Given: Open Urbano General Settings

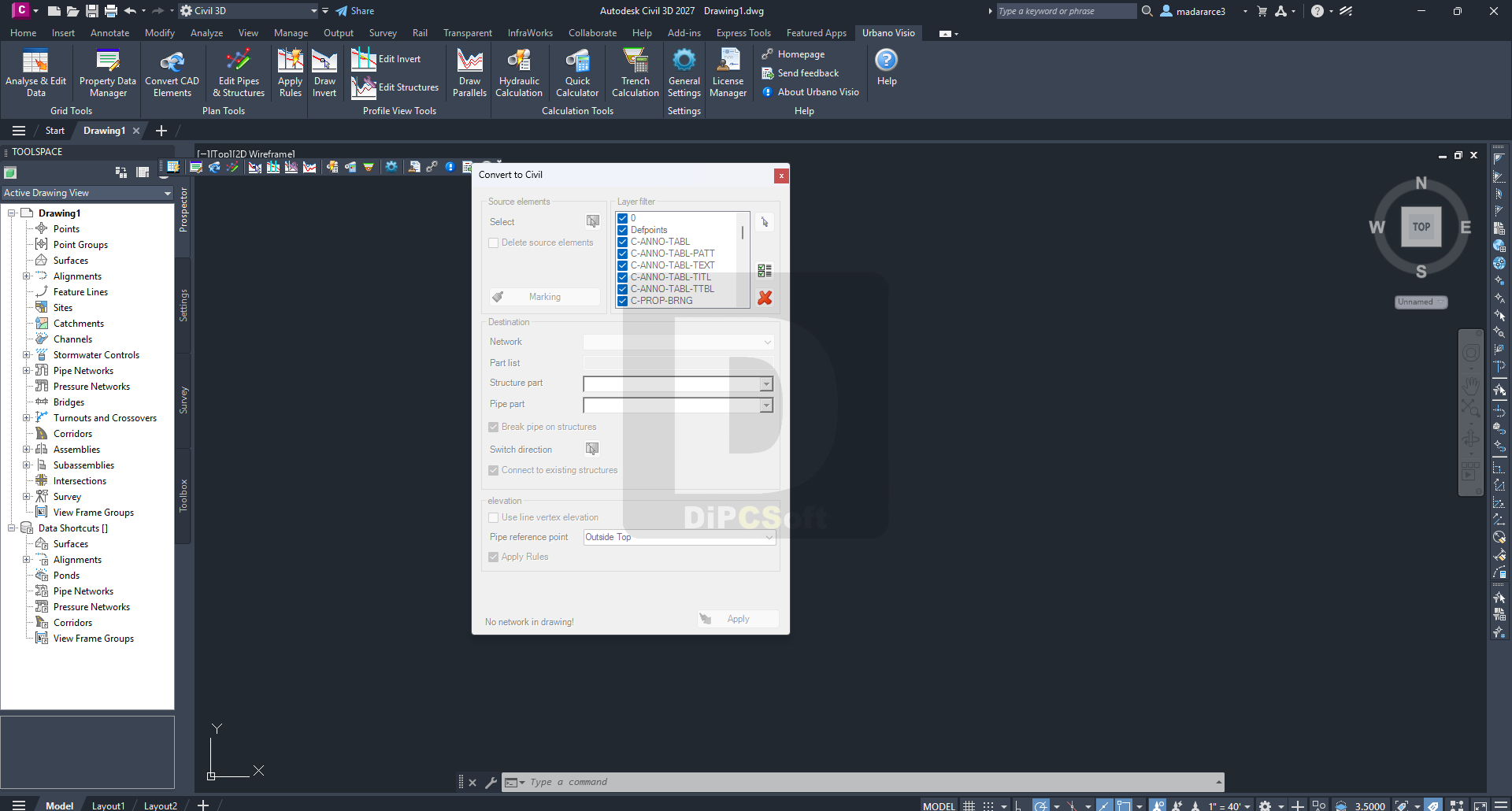Looking at the screenshot, I should click(684, 72).
